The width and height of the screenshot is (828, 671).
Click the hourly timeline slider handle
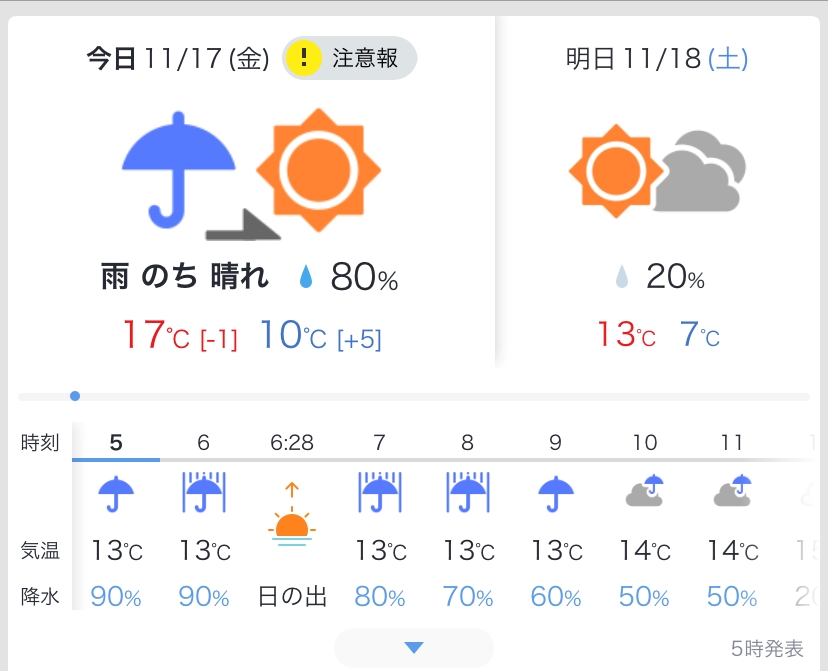[75, 396]
